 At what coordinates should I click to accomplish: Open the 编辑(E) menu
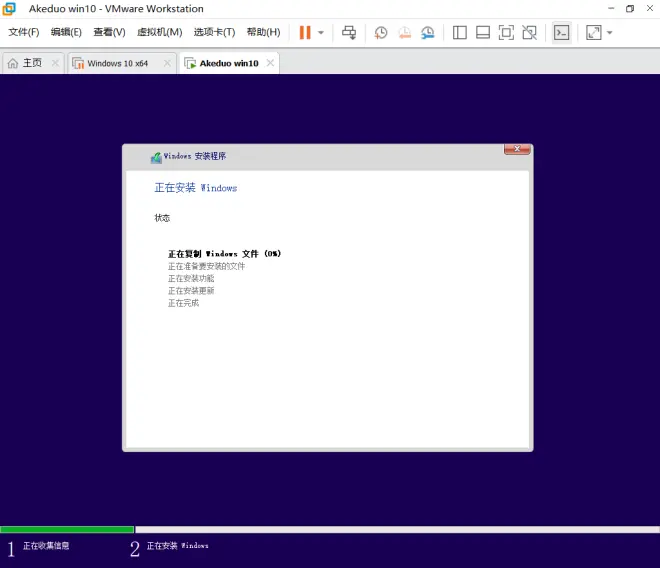pyautogui.click(x=66, y=32)
